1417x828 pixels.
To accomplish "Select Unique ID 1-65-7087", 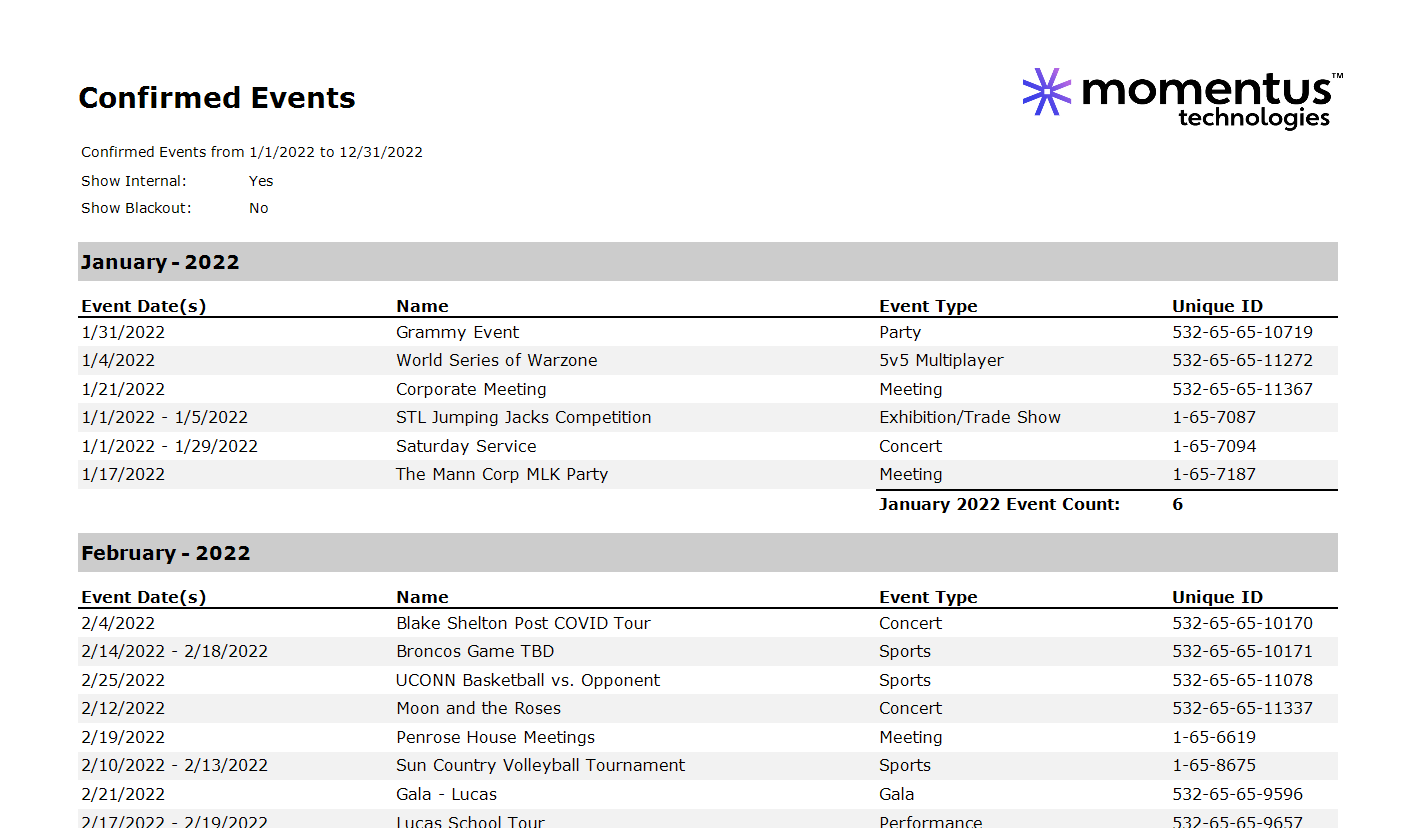I will (x=1214, y=417).
